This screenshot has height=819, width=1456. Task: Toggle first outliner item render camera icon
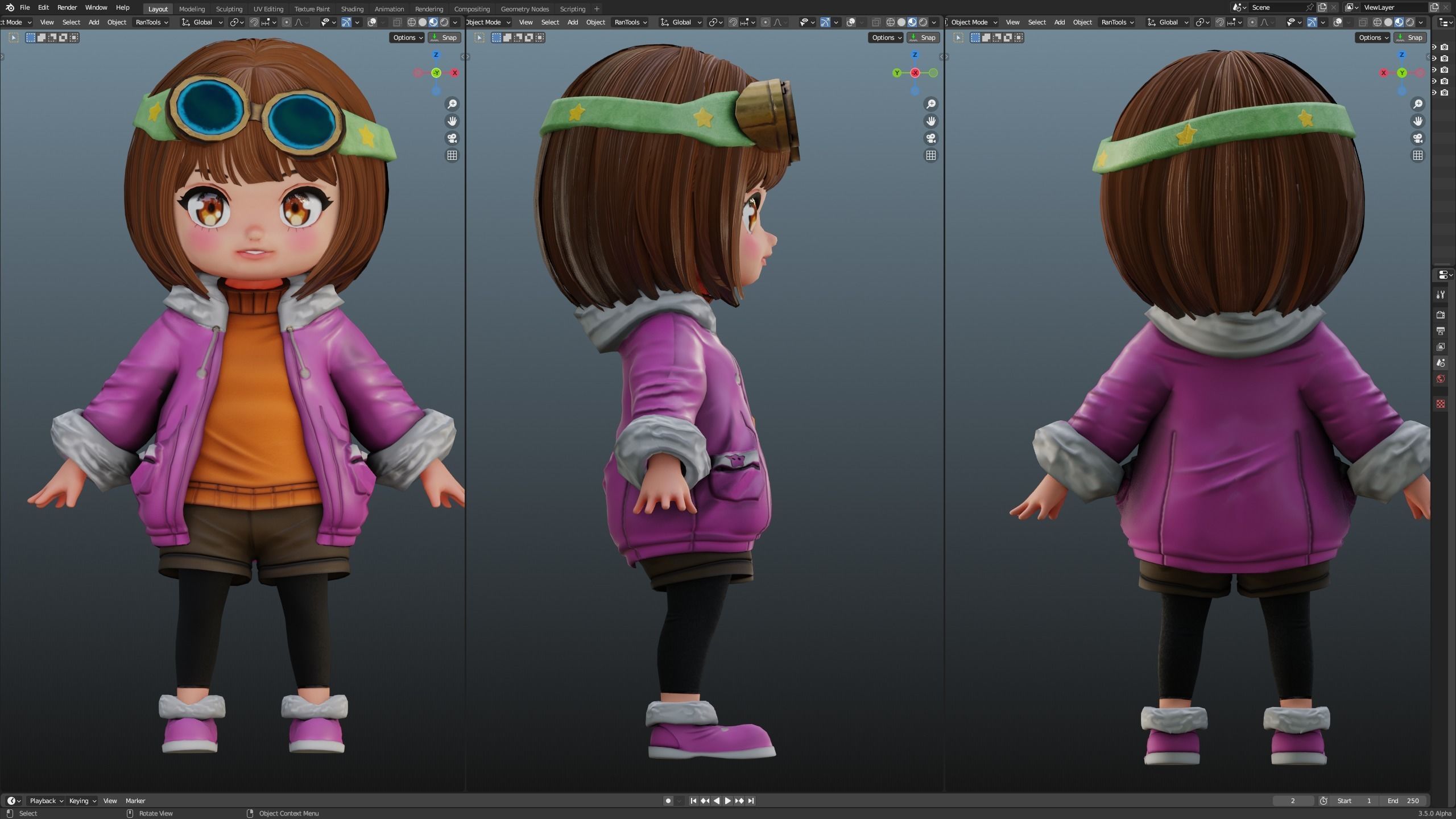[1445, 47]
